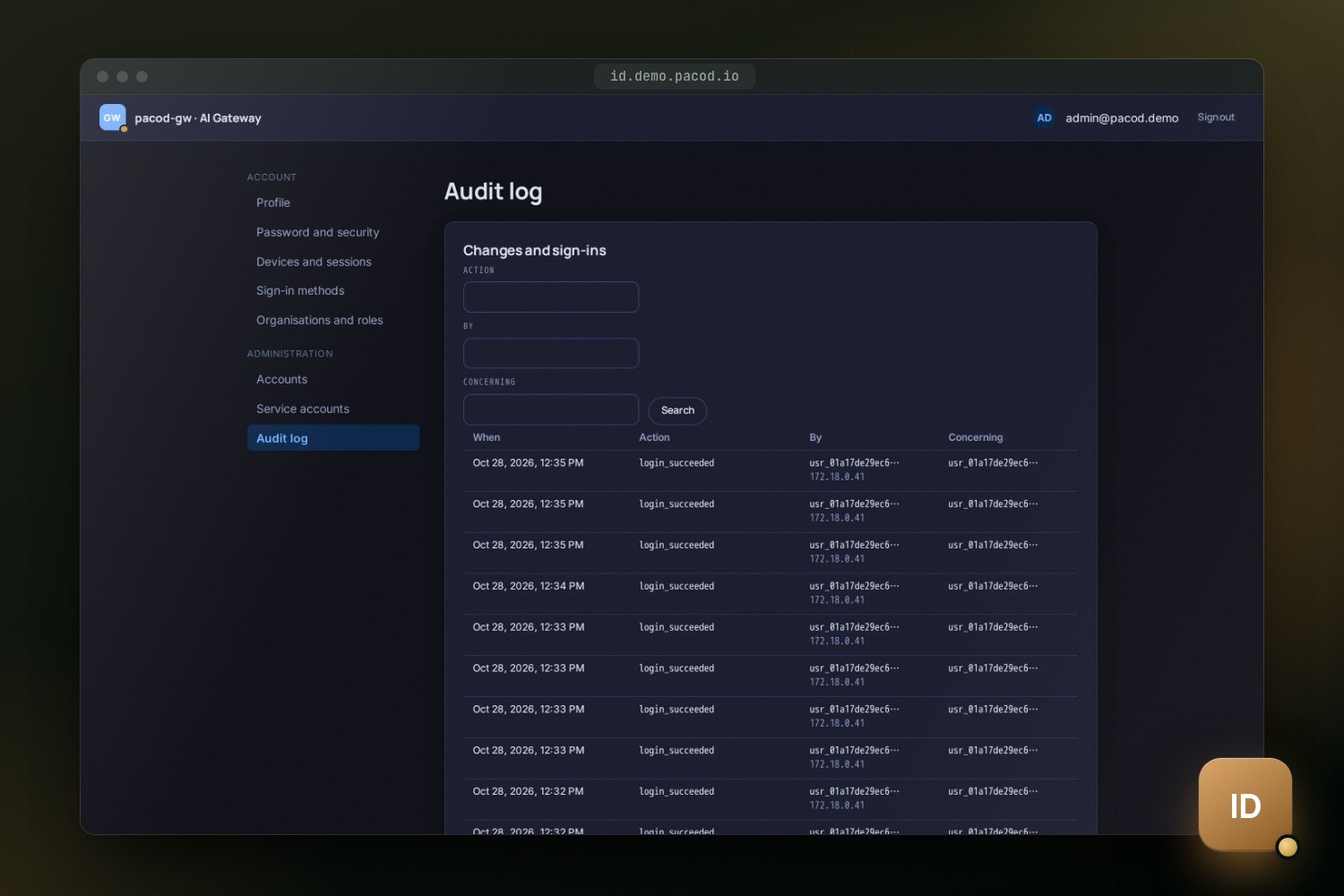Click the Action column header
Viewport: 1344px width, 896px height.
pyautogui.click(x=654, y=437)
